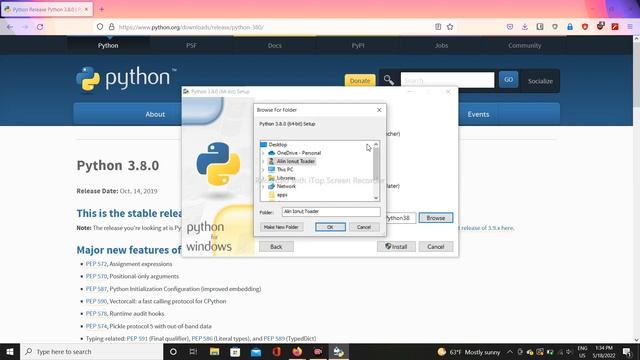640x360 pixels.
Task: Expand the Alin Ionut Toader node
Action: pos(263,161)
